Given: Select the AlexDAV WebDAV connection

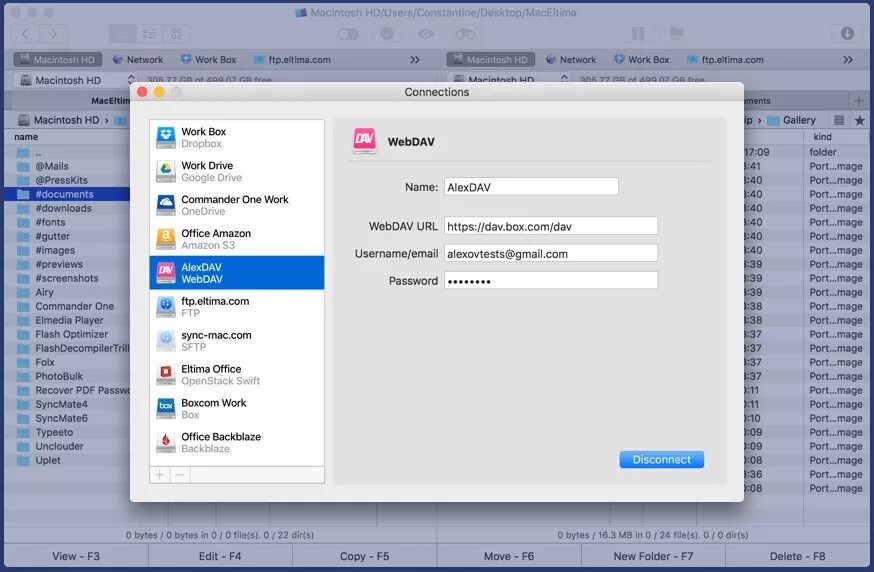Looking at the screenshot, I should coord(236,273).
